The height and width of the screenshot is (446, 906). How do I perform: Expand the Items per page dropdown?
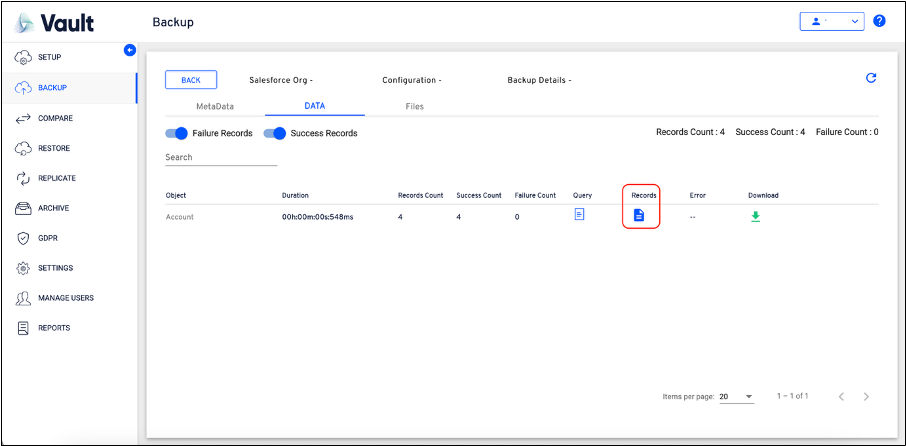(x=736, y=397)
